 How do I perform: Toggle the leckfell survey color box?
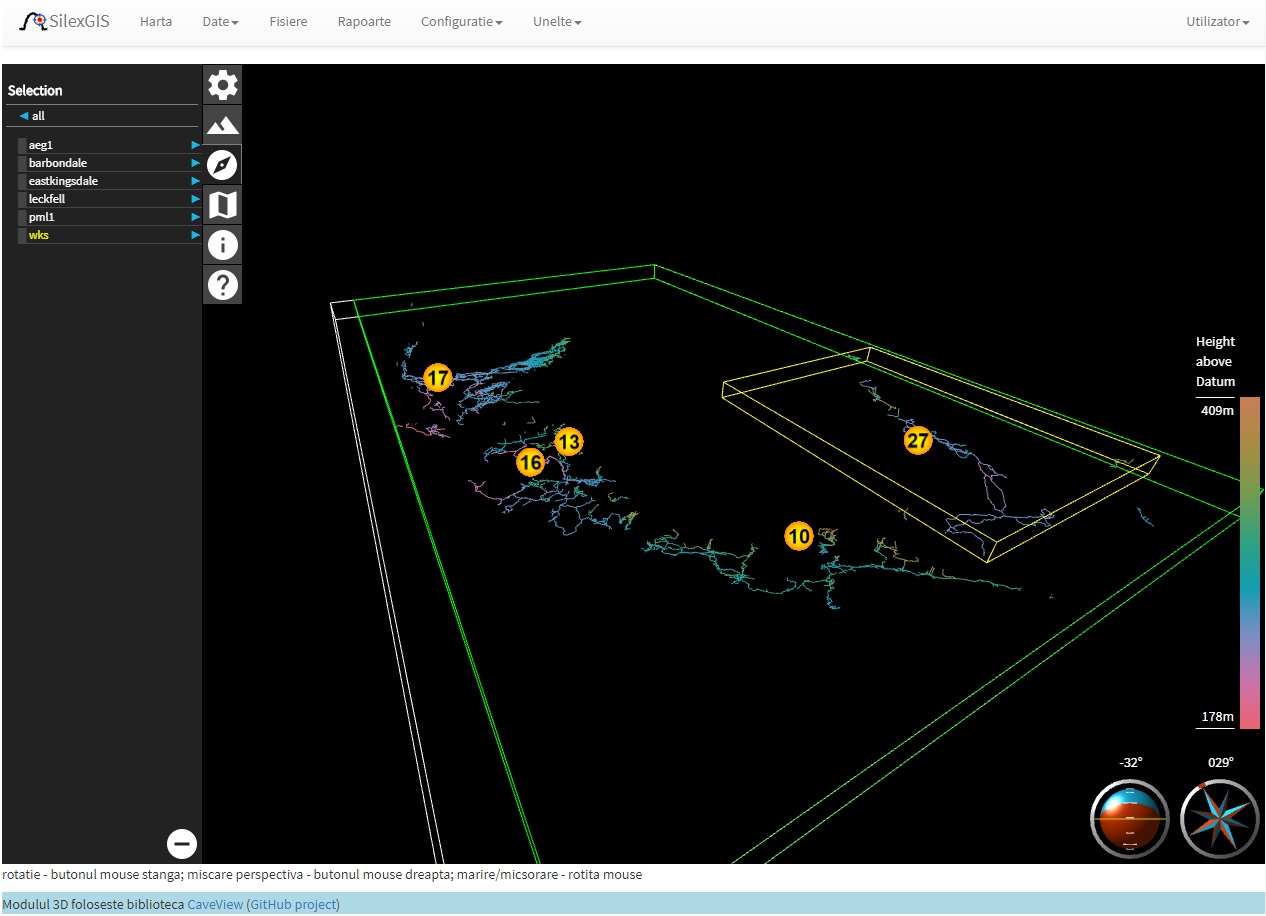coord(22,199)
